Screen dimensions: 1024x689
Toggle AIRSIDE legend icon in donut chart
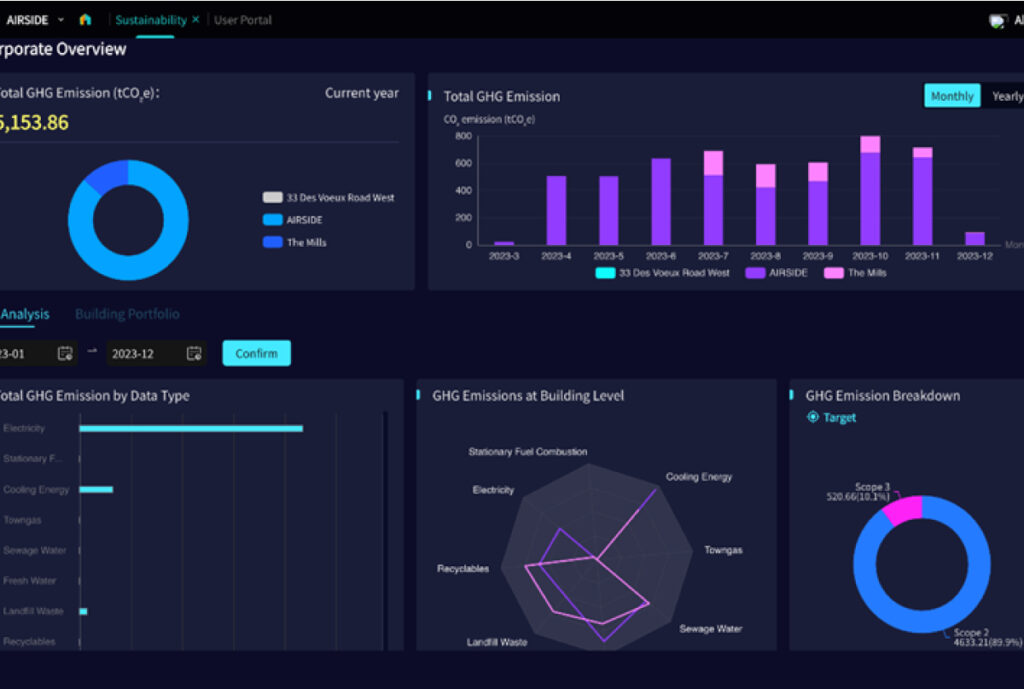[x=272, y=220]
